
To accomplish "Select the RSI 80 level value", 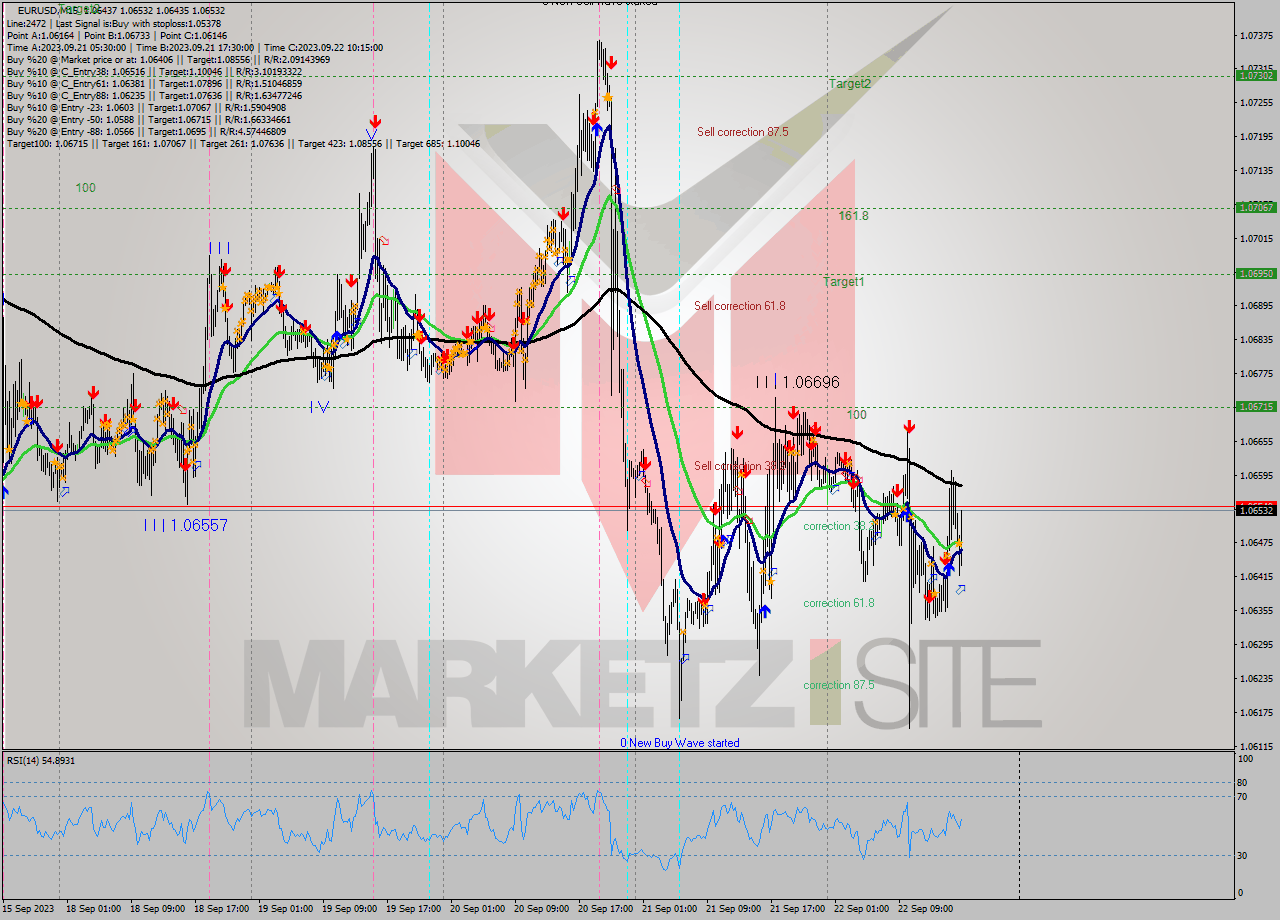I will (x=1241, y=782).
